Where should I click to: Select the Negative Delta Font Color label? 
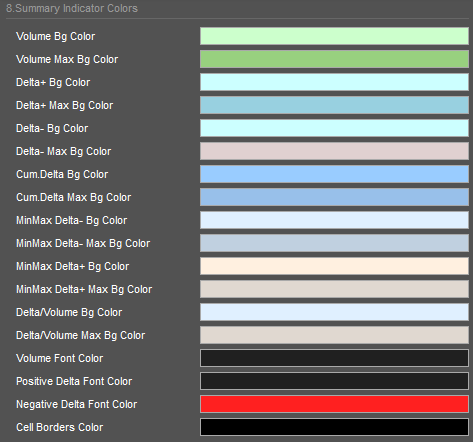point(76,404)
